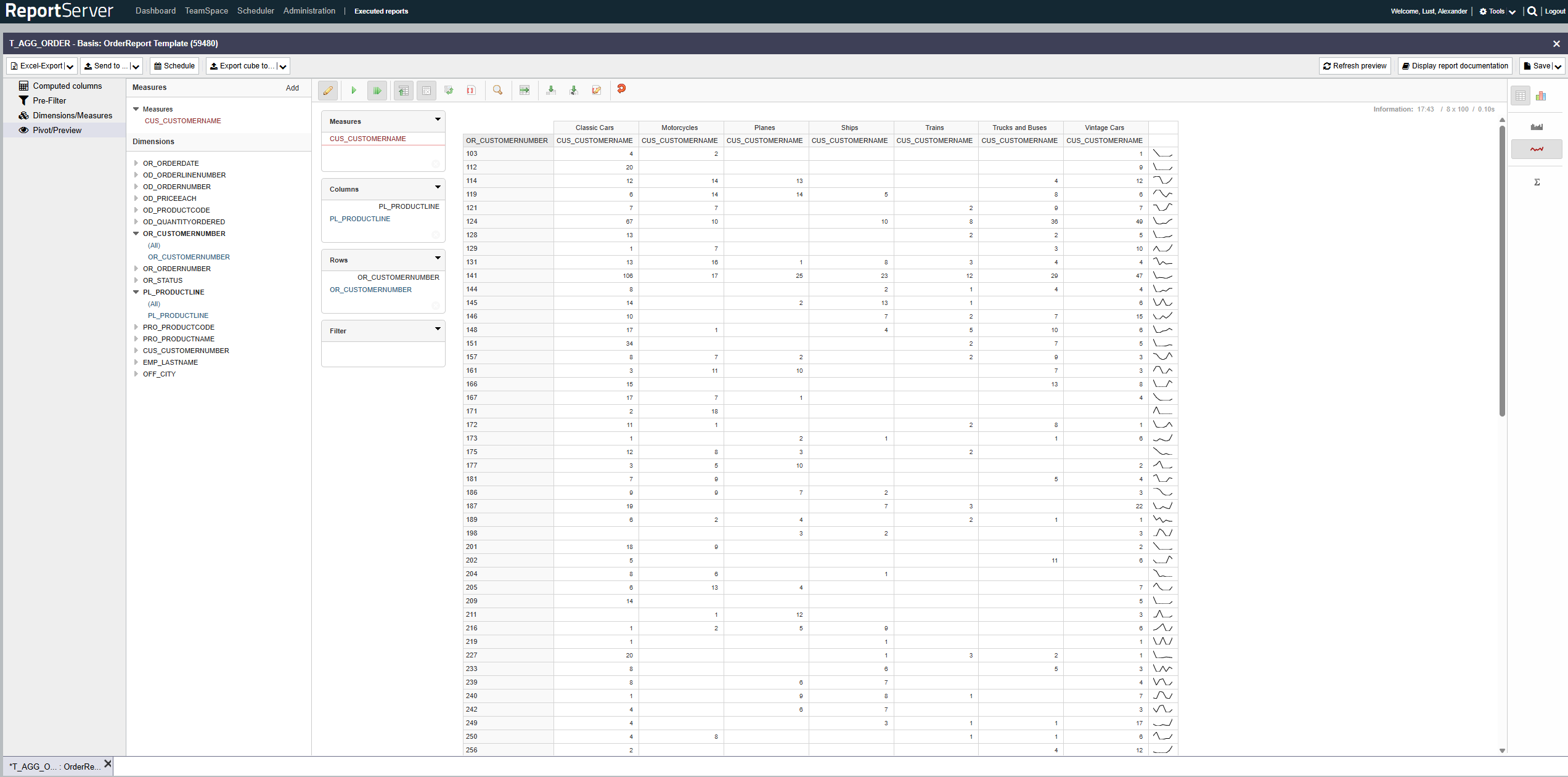Toggle the hide empty cells table button
1568x777 pixels.
[x=426, y=91]
